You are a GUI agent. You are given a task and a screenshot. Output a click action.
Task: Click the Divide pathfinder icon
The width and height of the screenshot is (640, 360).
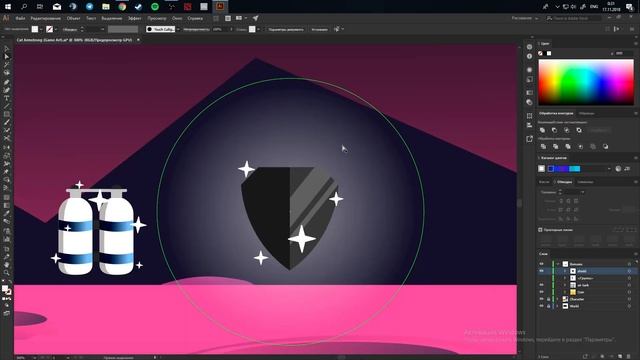(543, 147)
